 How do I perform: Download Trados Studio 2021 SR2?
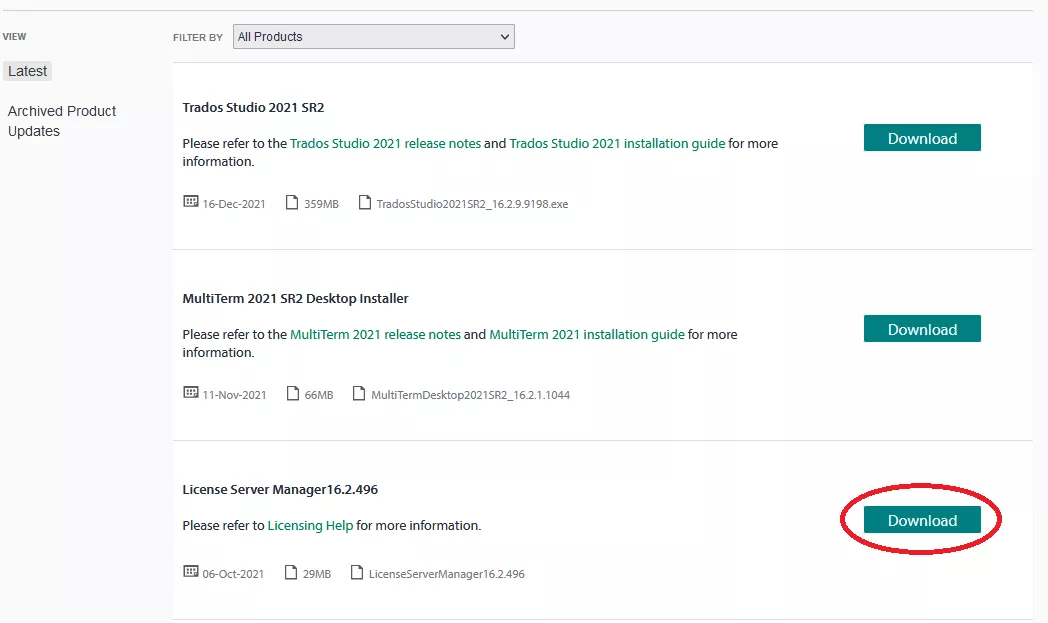(922, 138)
